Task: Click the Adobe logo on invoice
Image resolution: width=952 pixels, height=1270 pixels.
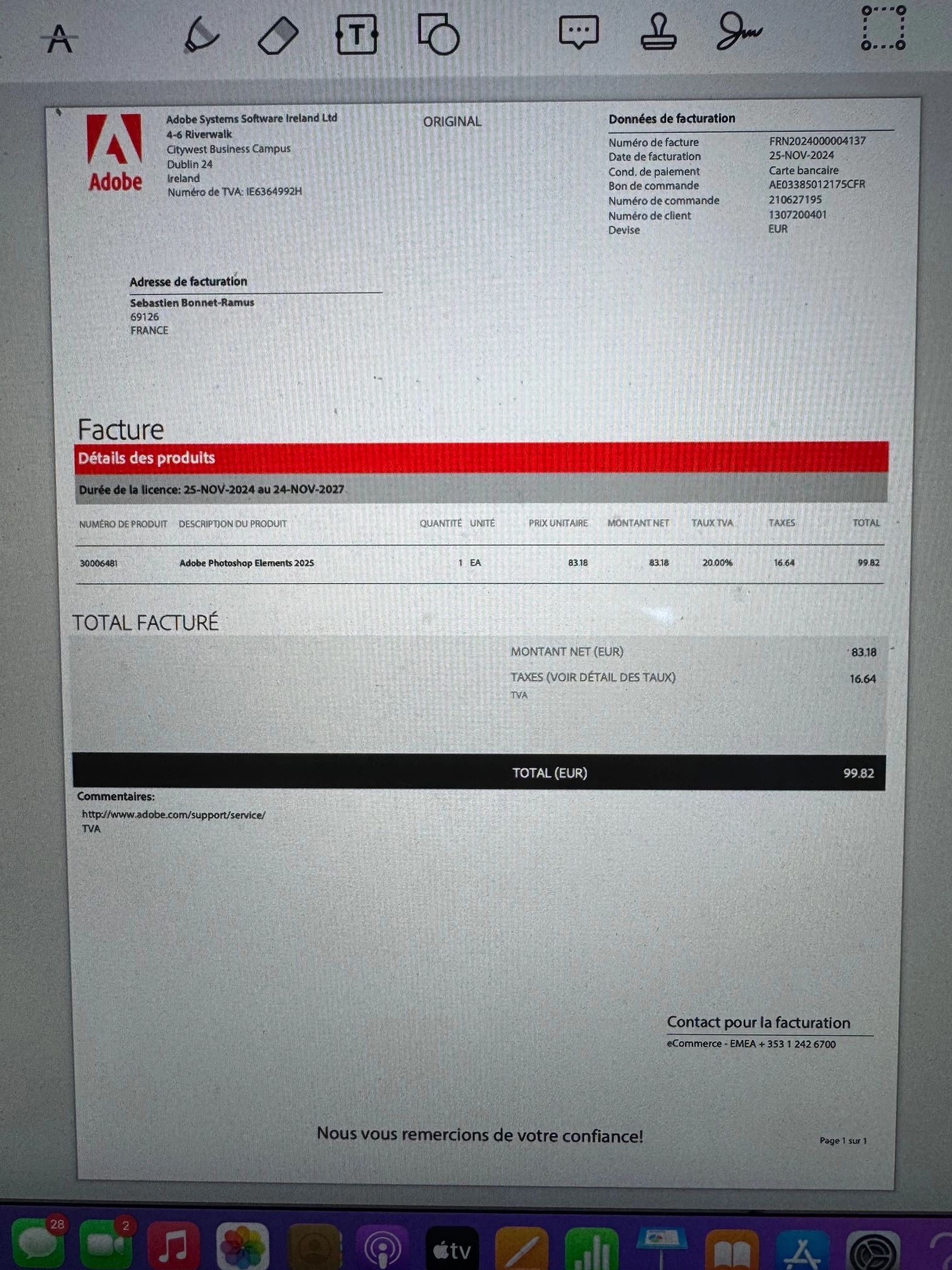Action: tap(115, 152)
